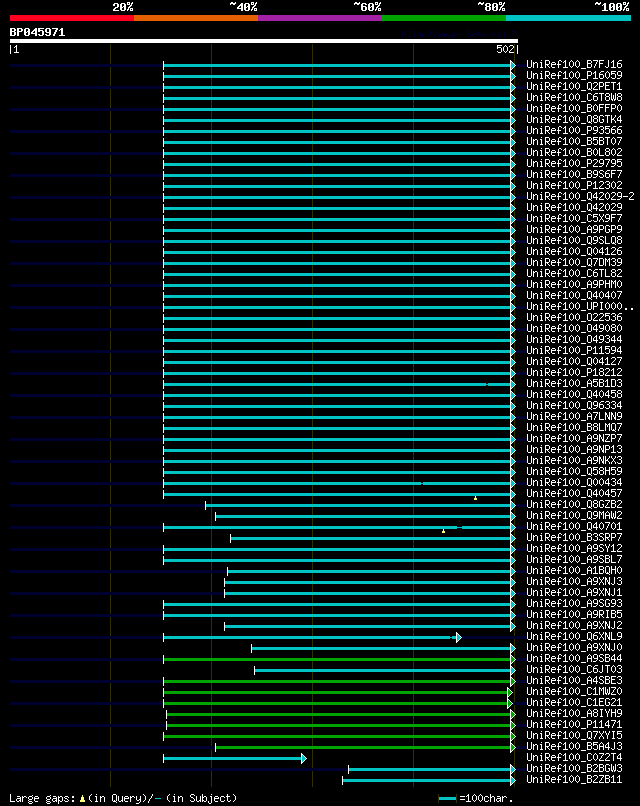Select the UniRef100_Q96334 label
This screenshot has height=806, width=640.
[574, 406]
